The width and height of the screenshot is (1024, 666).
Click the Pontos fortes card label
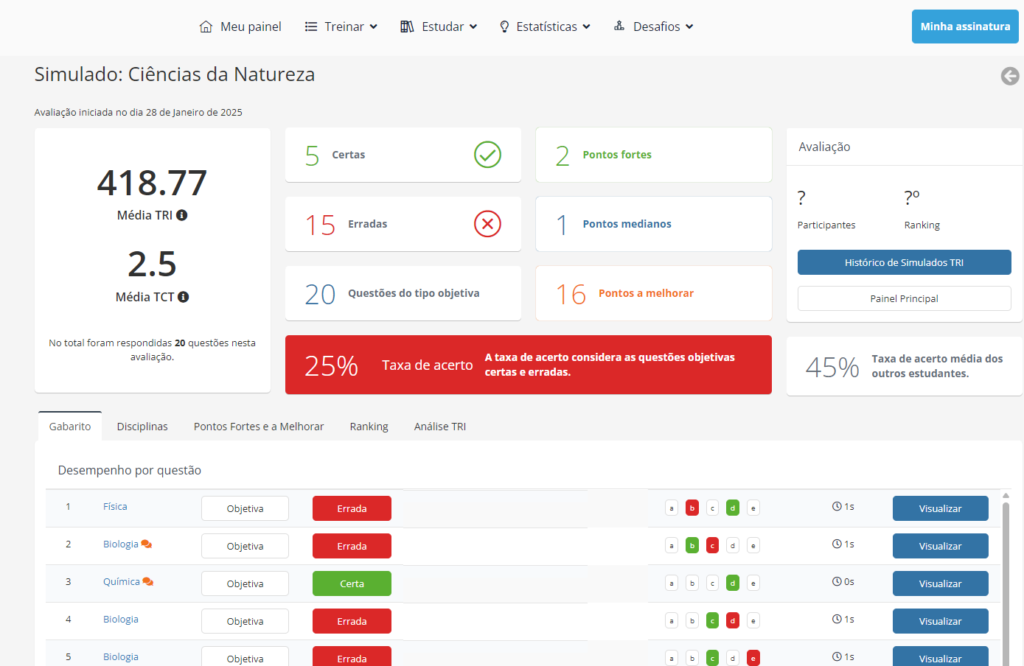(617, 155)
